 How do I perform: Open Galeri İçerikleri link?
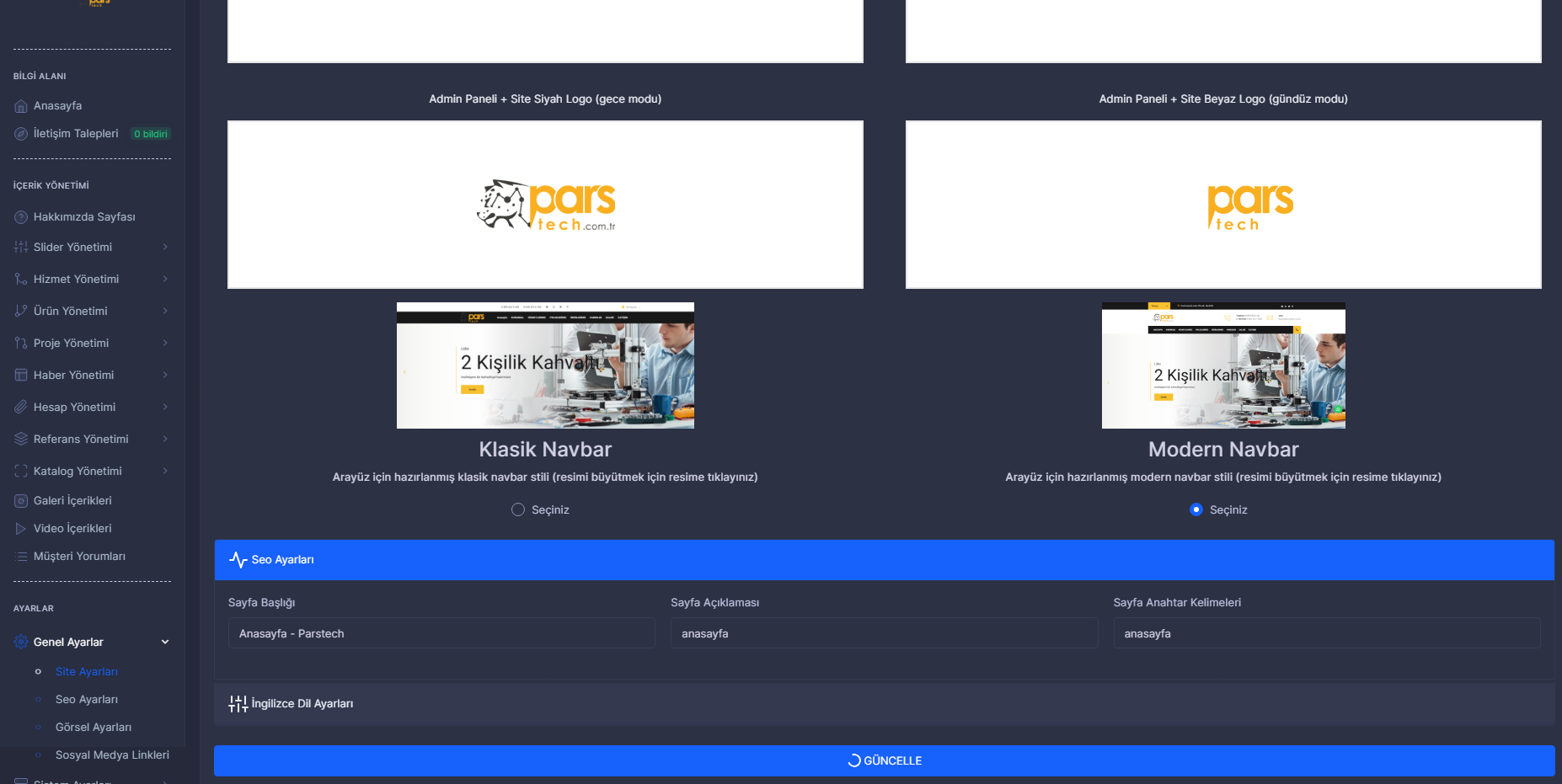pos(72,501)
